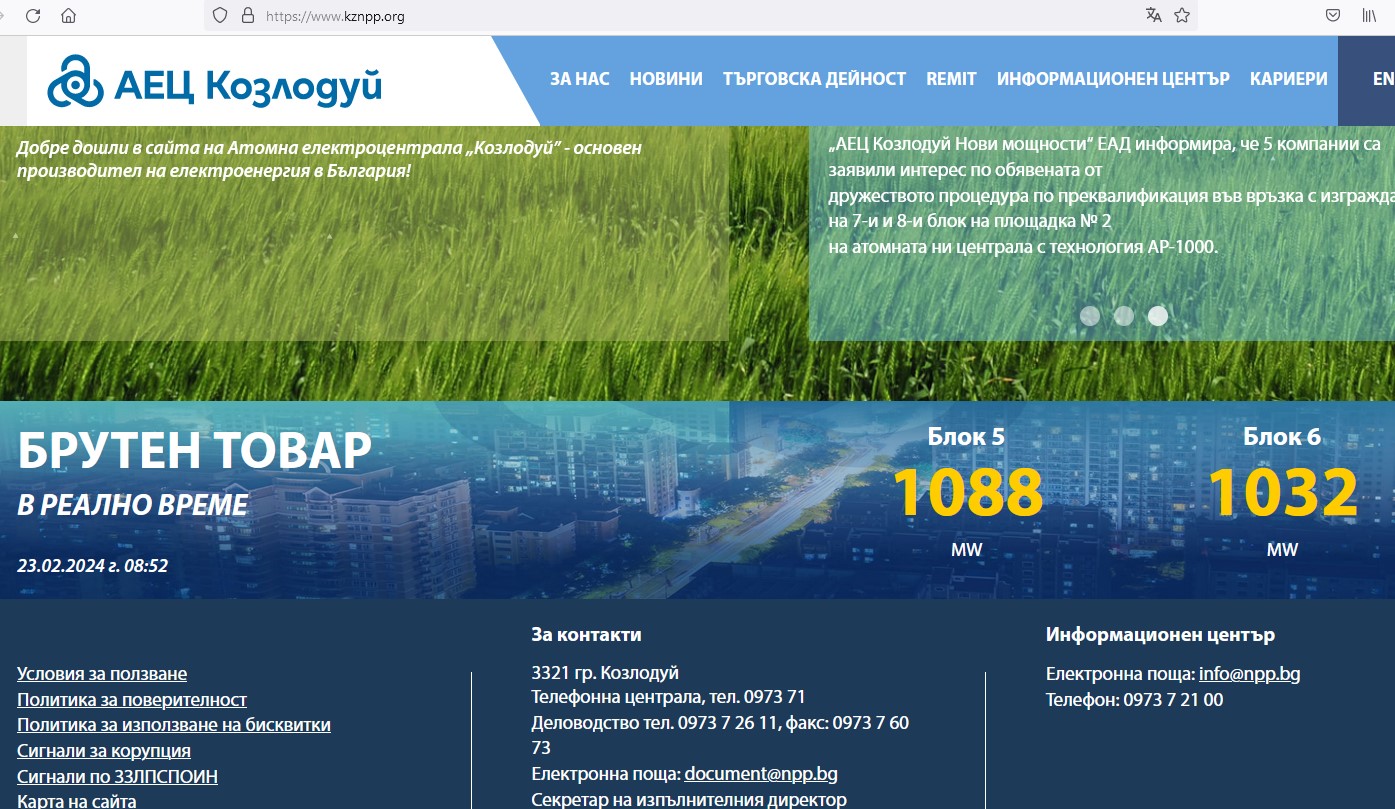Reload the page with the refresh icon

33,16
